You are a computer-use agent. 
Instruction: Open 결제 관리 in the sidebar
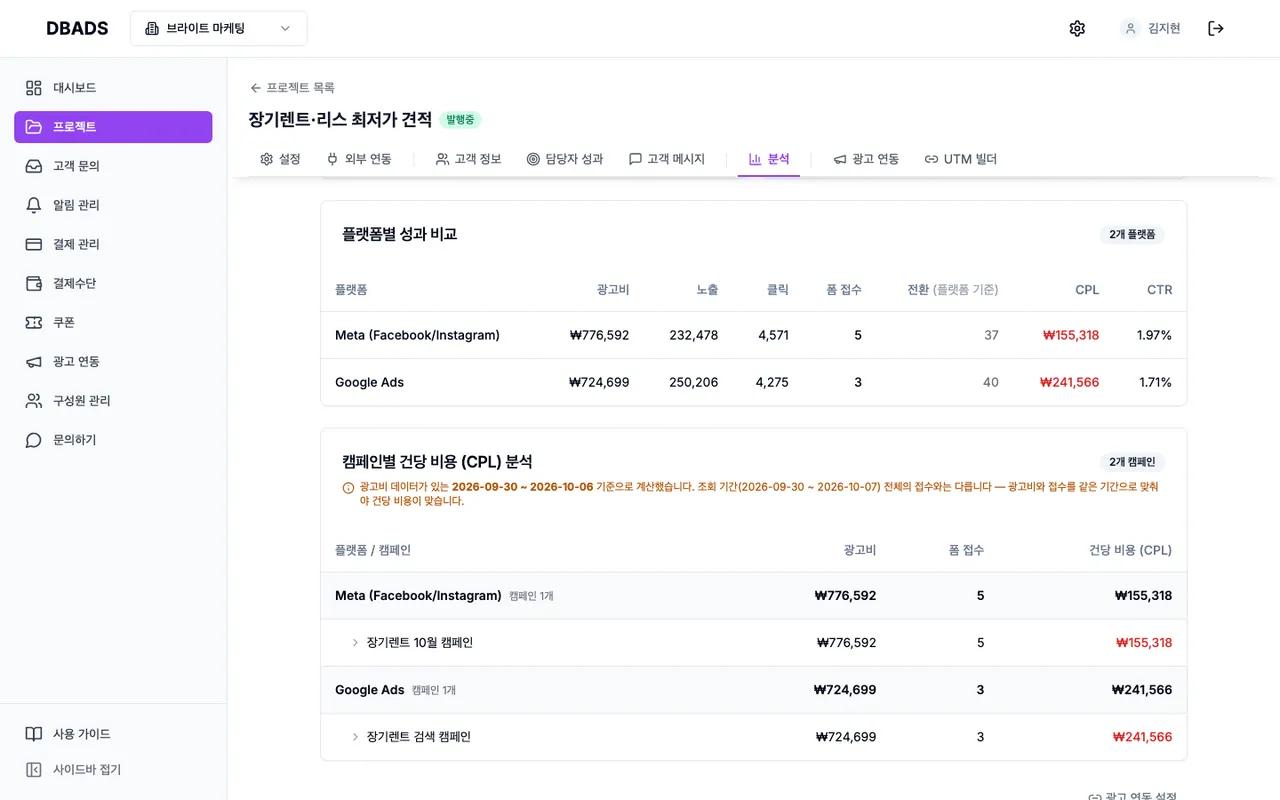pyautogui.click(x=113, y=244)
